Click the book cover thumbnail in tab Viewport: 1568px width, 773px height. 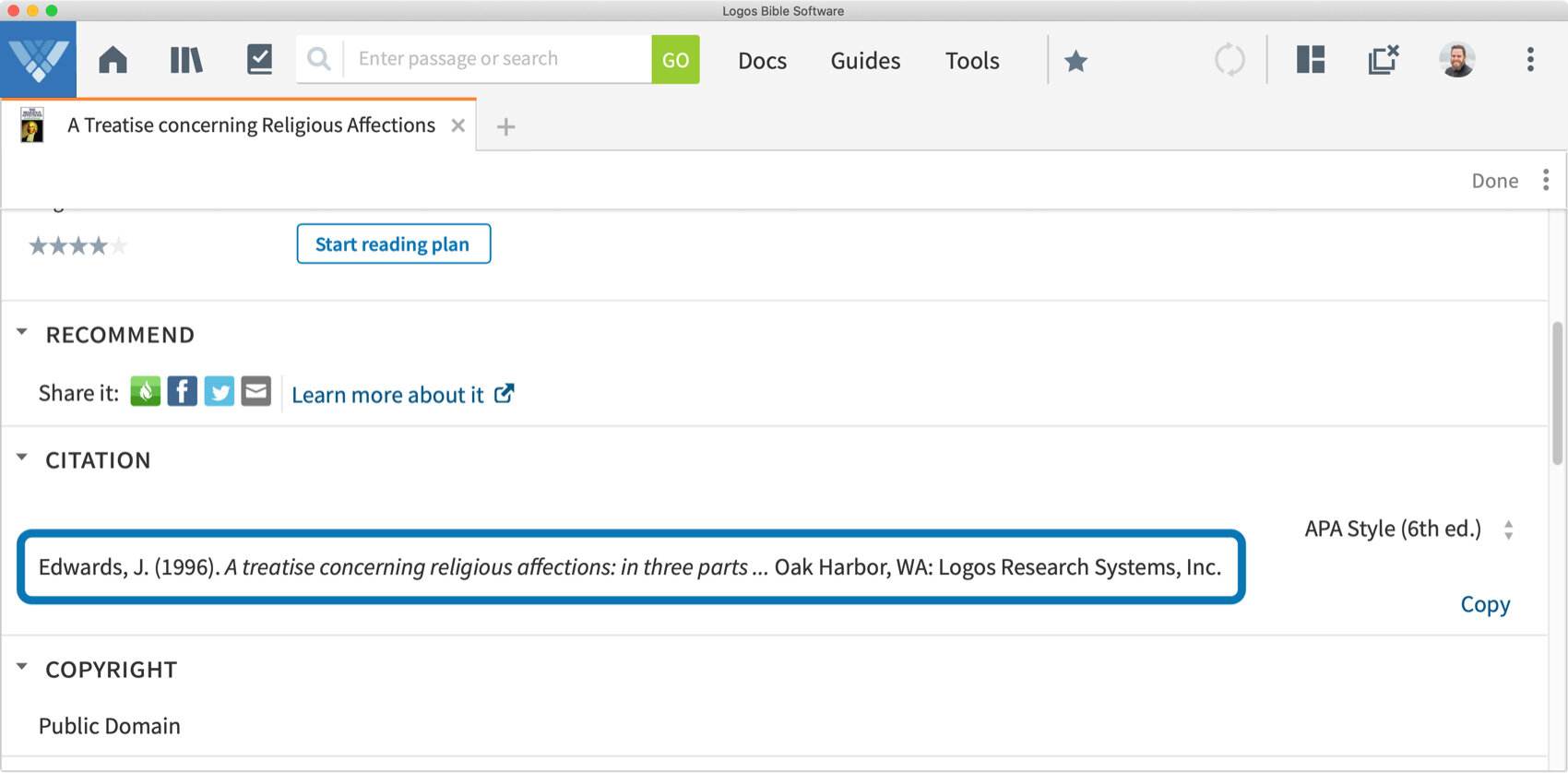32,125
